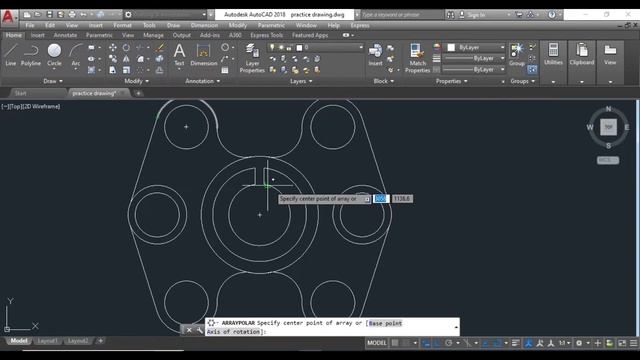640x360 pixels.
Task: Click the viewport controls label [-][Top][2D Wireframe]
Action: [31, 107]
